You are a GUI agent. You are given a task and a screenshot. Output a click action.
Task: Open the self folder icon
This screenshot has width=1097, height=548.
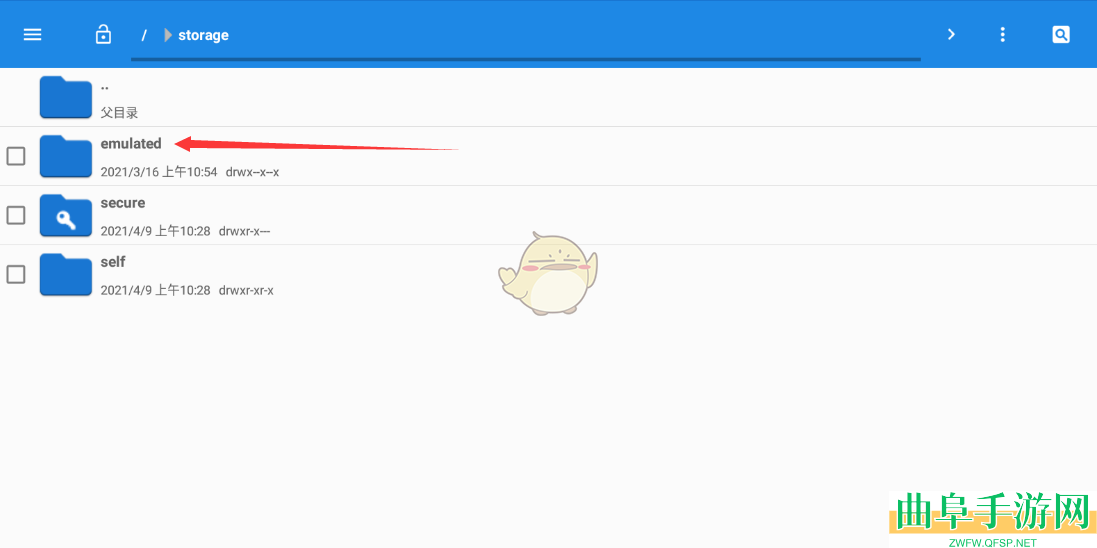[x=66, y=274]
